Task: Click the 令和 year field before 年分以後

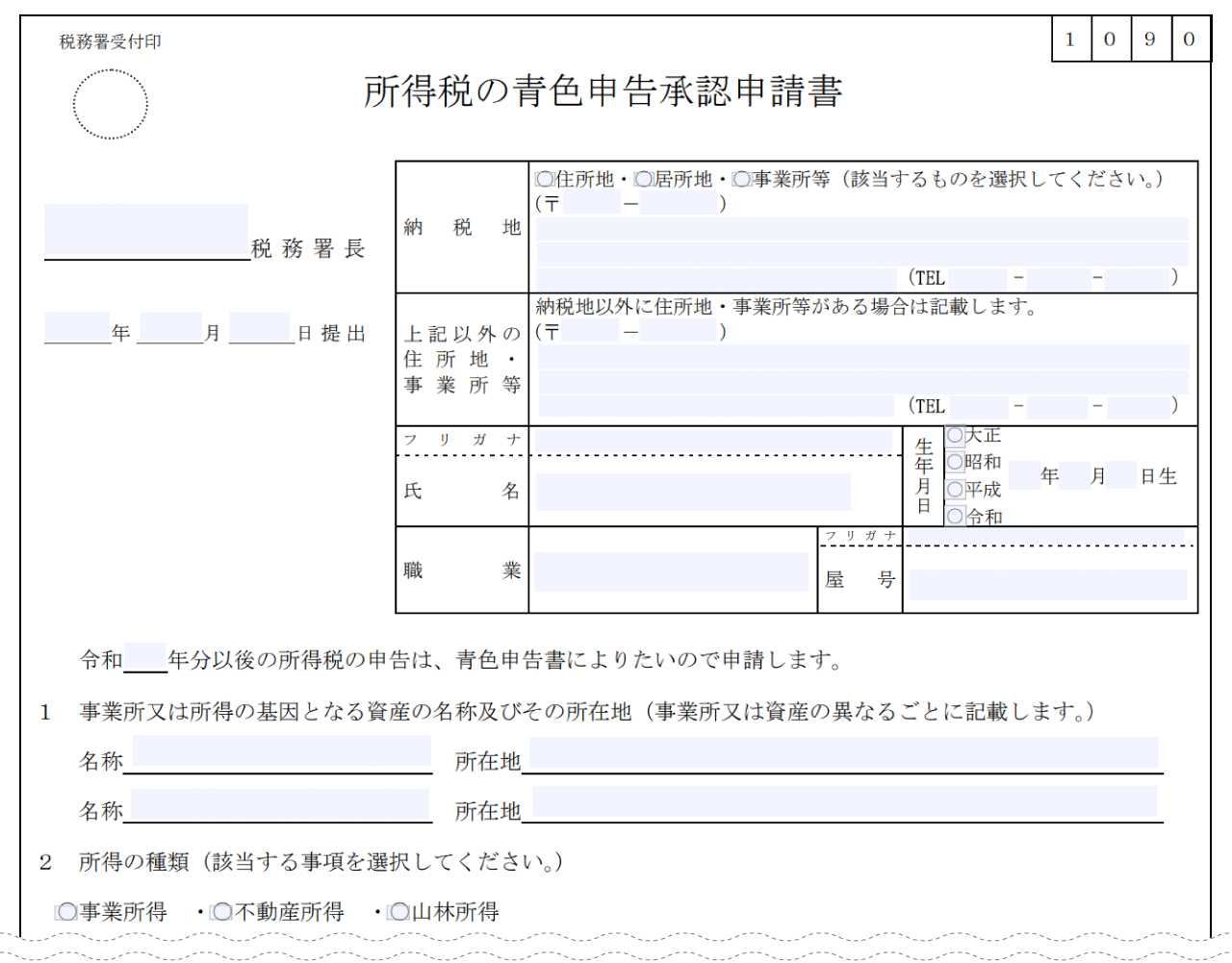Action: pyautogui.click(x=145, y=658)
